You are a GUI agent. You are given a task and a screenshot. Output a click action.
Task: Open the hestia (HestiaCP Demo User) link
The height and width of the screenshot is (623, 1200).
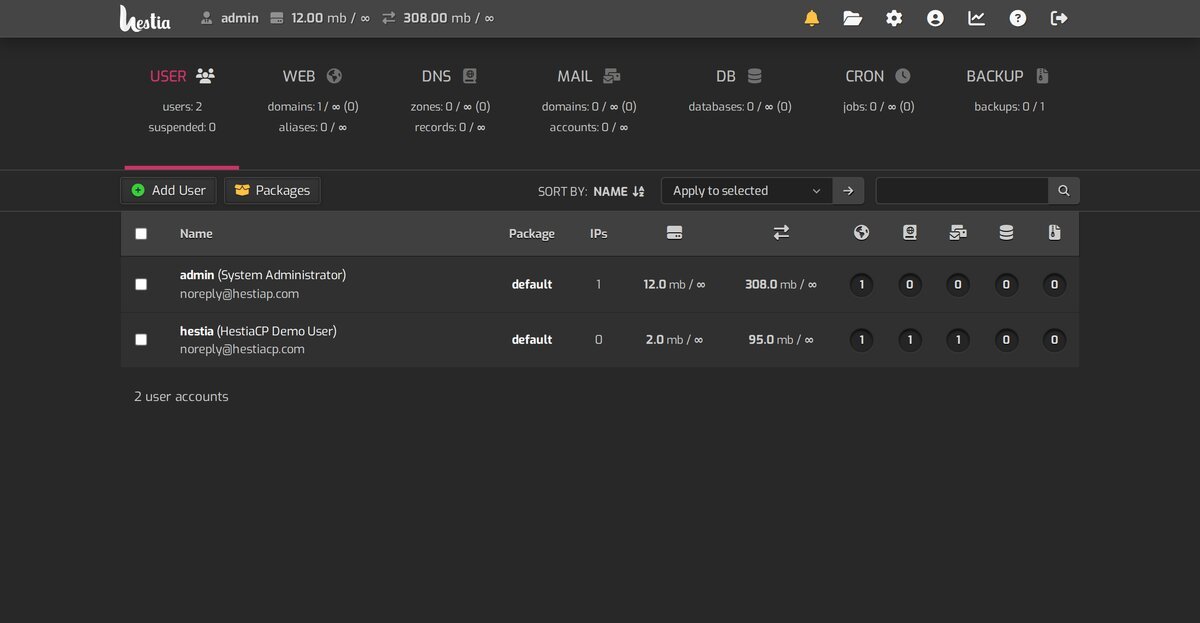pyautogui.click(x=258, y=330)
